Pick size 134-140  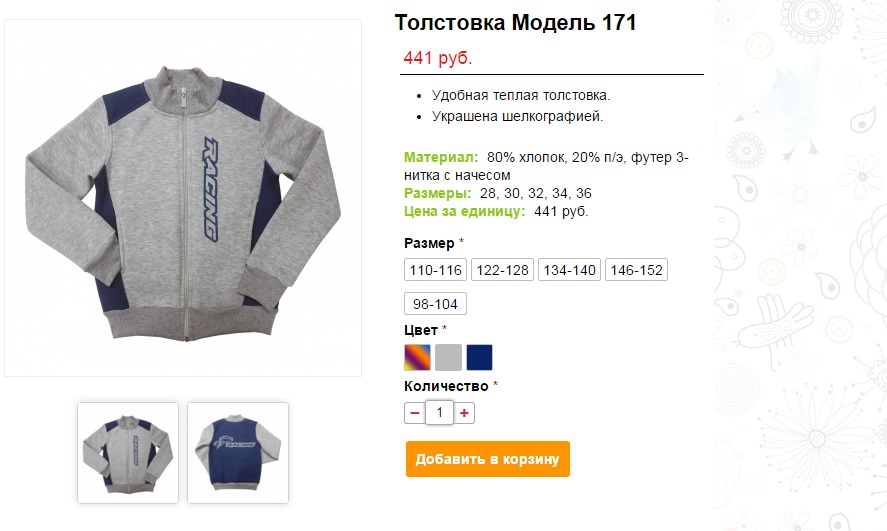coord(569,270)
